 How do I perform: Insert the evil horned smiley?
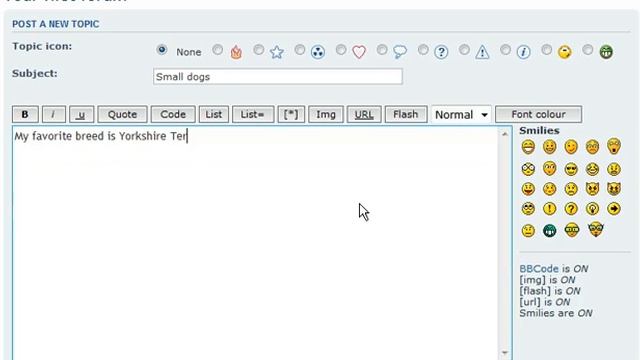(x=592, y=189)
